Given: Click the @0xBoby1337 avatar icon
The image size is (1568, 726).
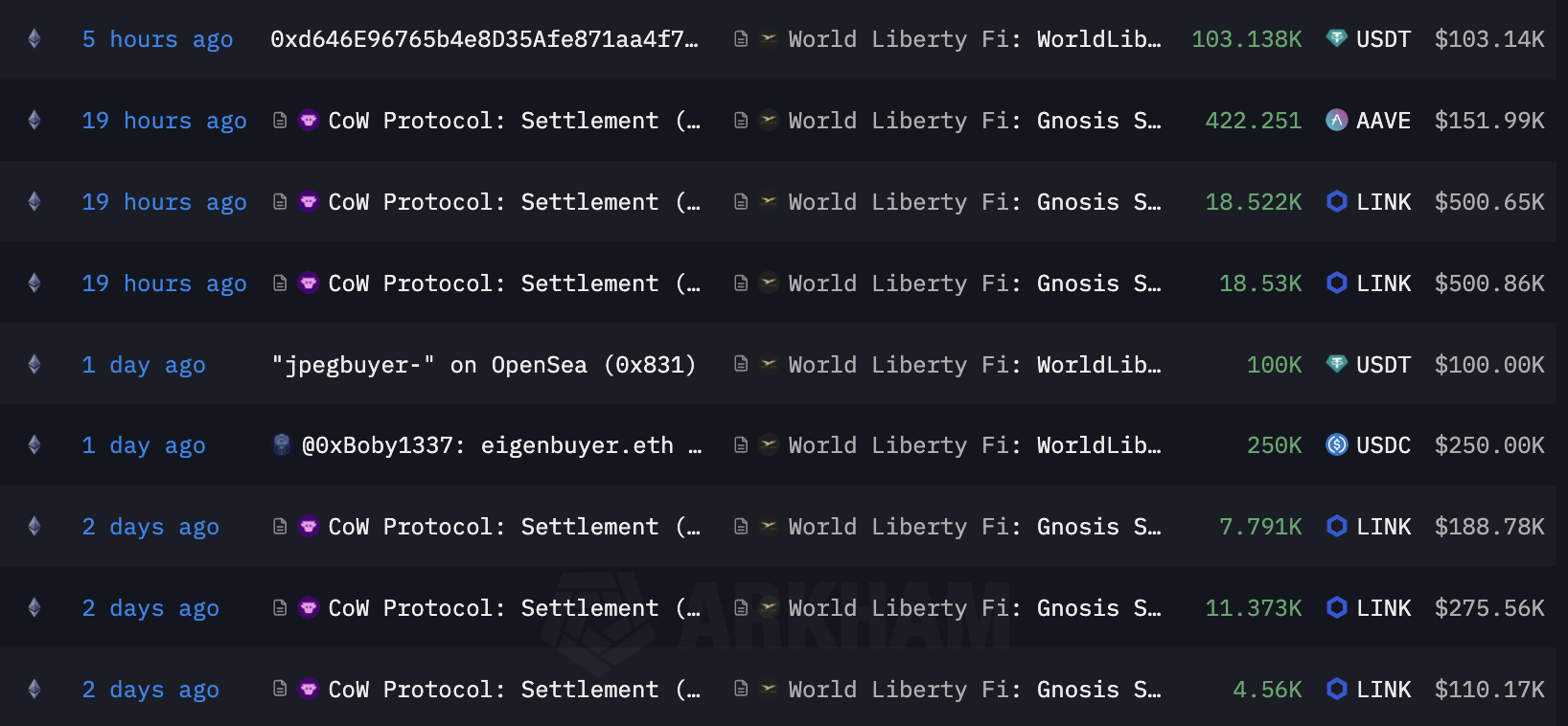Looking at the screenshot, I should pos(282,445).
